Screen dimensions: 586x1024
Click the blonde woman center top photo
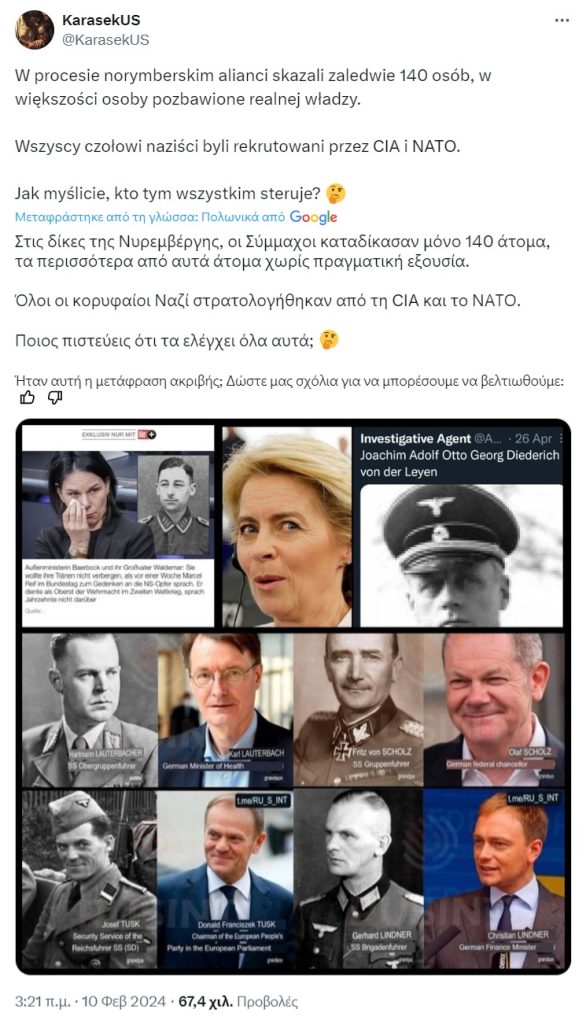coord(287,527)
